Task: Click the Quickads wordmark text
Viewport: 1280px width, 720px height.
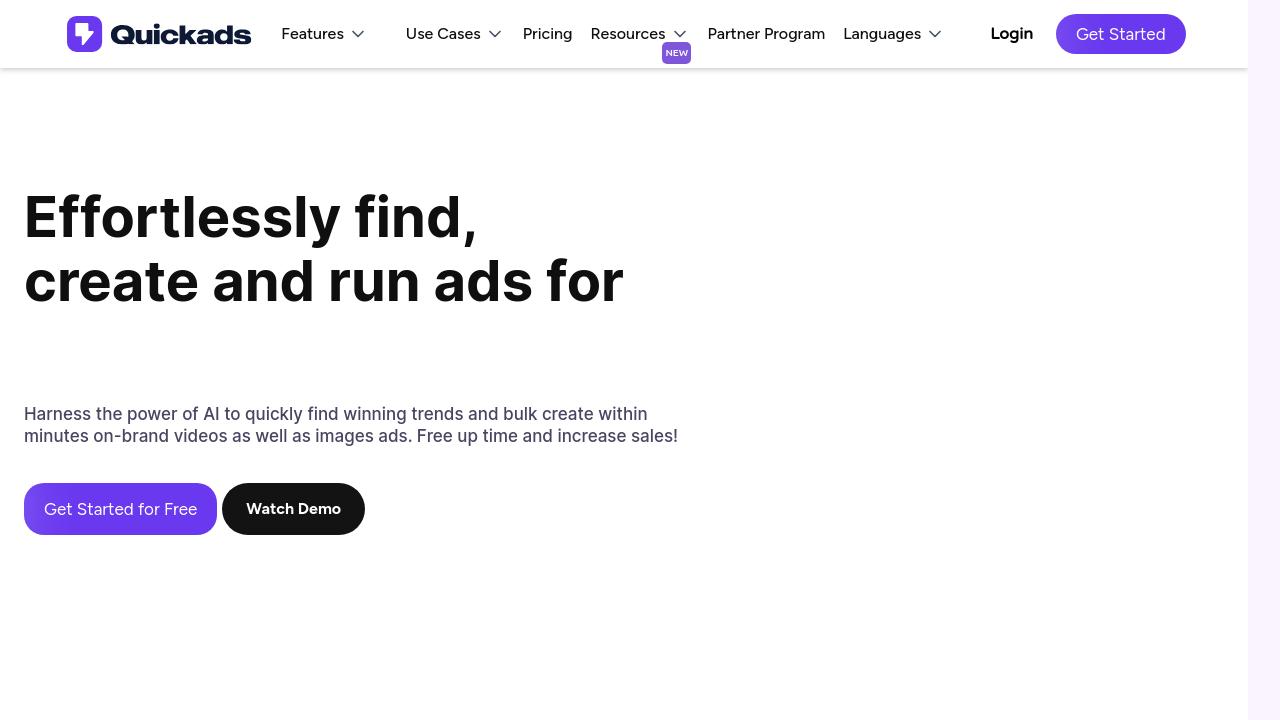Action: pyautogui.click(x=181, y=35)
